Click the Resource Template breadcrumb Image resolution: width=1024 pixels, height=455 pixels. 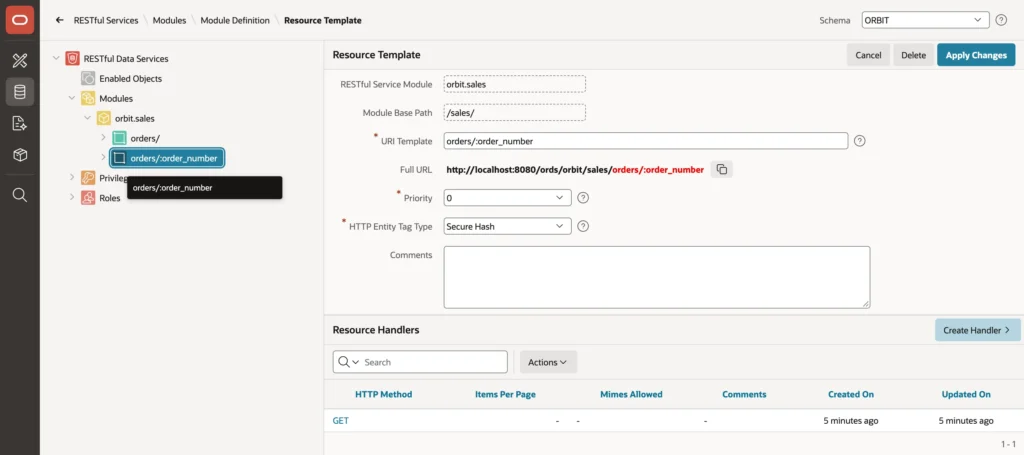[323, 20]
